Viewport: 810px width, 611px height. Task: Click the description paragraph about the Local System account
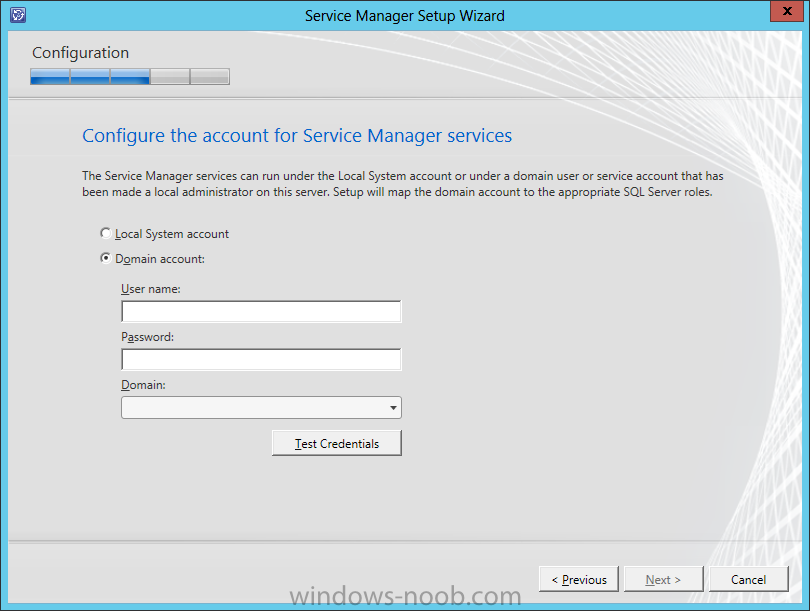point(402,184)
